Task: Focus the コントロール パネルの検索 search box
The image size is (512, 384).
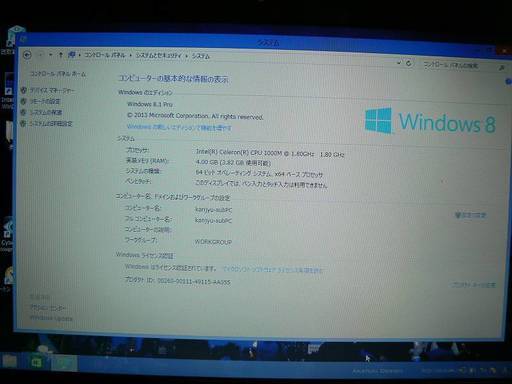Action: point(459,65)
